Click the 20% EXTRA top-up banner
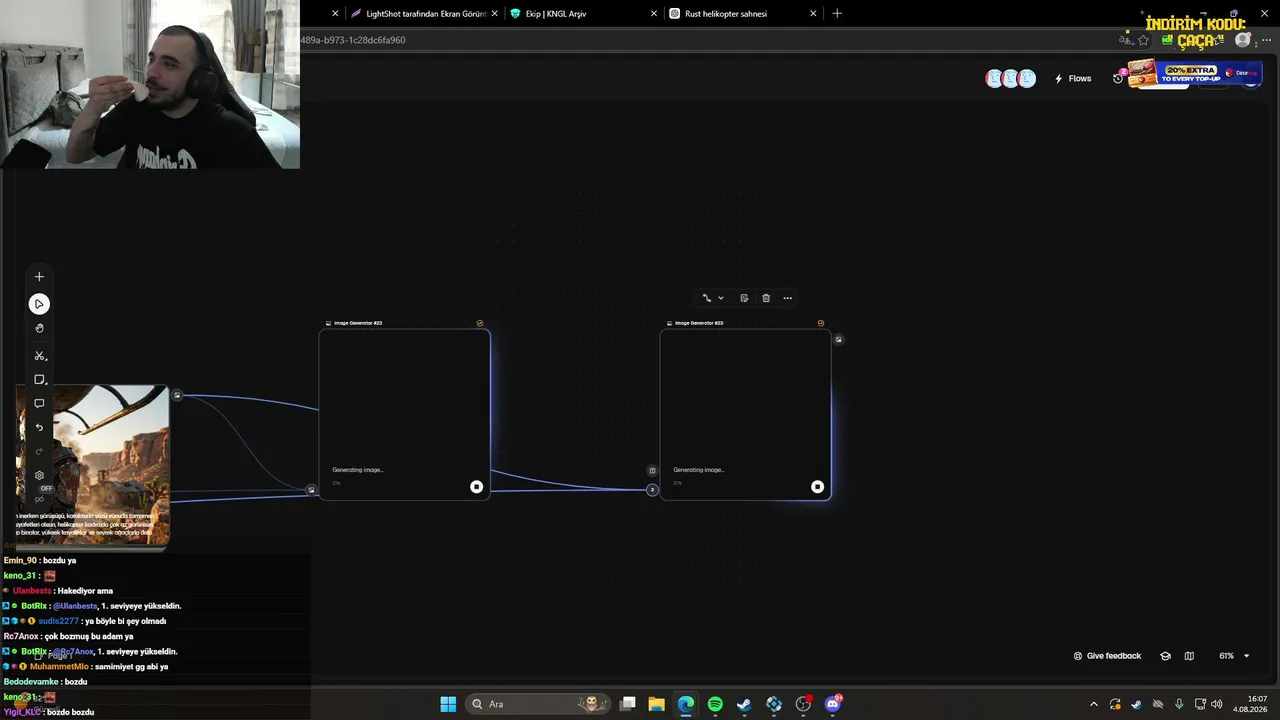 click(1194, 73)
